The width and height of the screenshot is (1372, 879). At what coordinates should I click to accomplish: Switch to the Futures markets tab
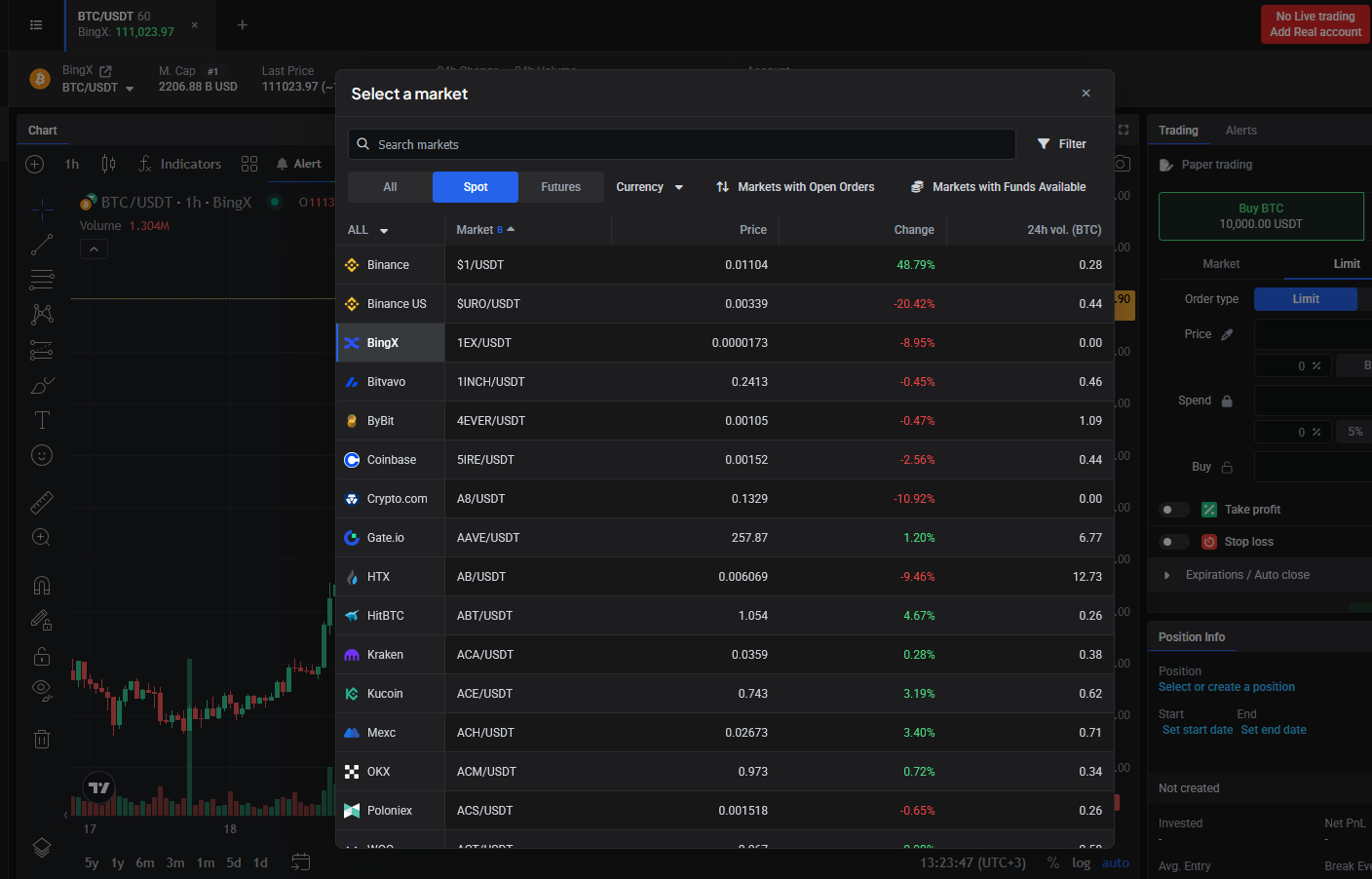pos(560,187)
